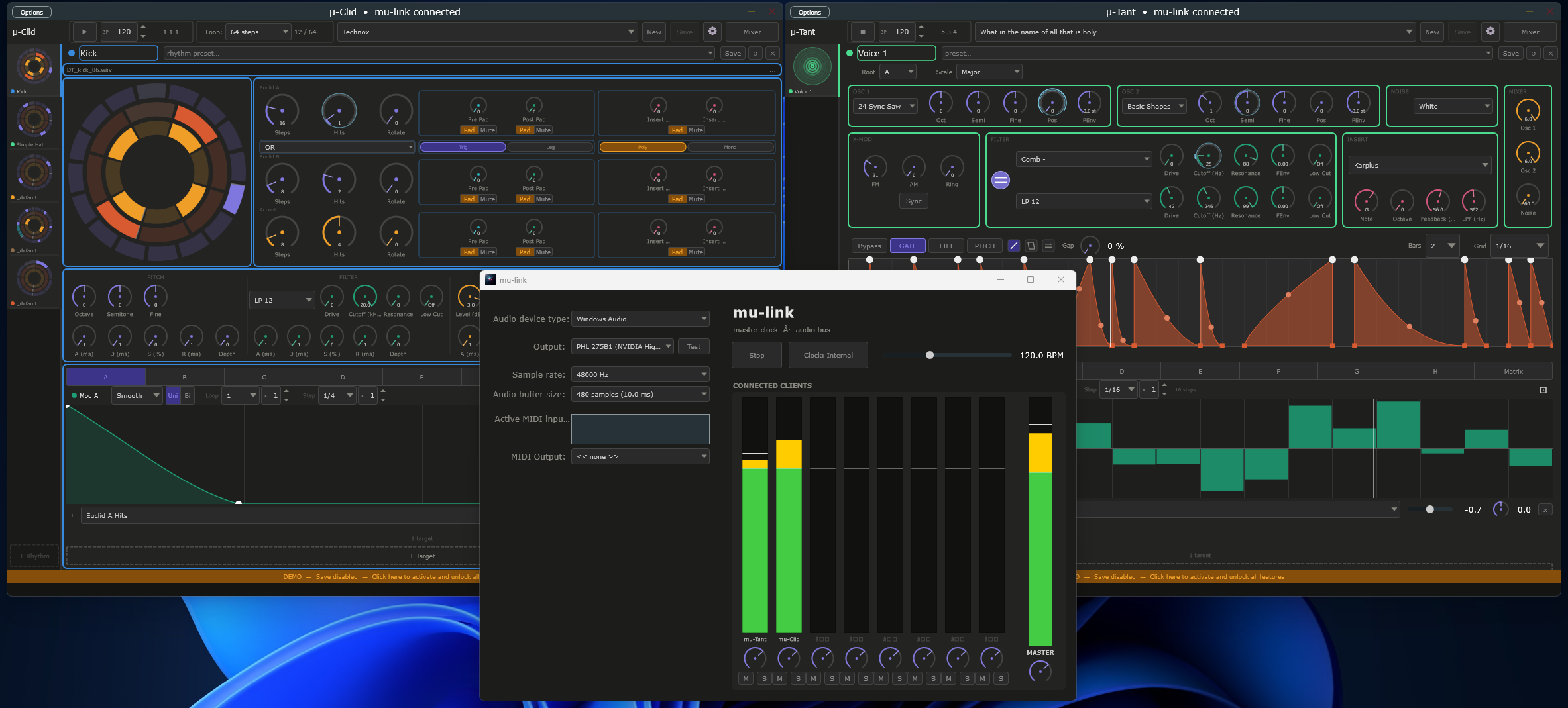
Task: Click the Mixer Osc 1 level knob
Action: point(1528,110)
